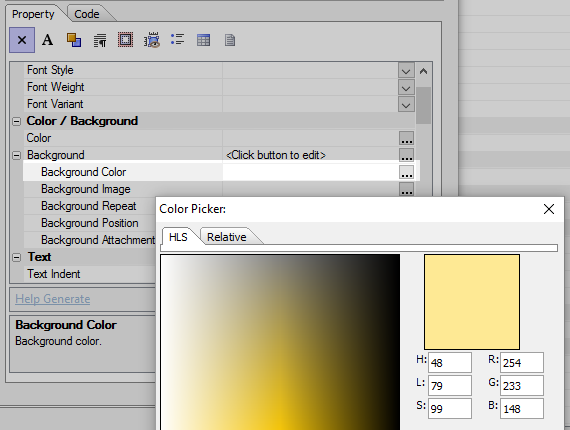Click the Background Color ellipsis button
Image resolution: width=570 pixels, height=430 pixels.
[x=406, y=172]
